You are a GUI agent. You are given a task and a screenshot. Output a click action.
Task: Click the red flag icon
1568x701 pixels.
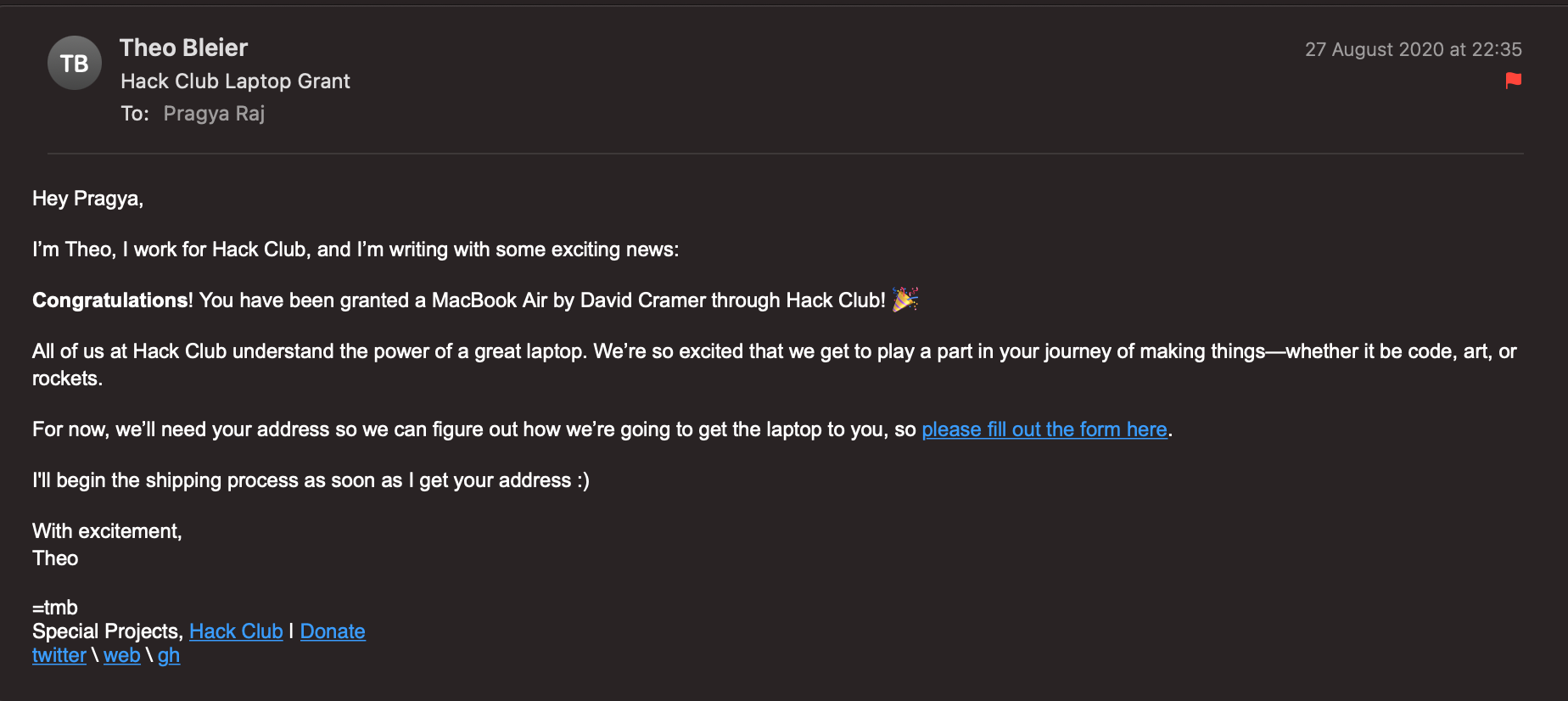[1513, 80]
